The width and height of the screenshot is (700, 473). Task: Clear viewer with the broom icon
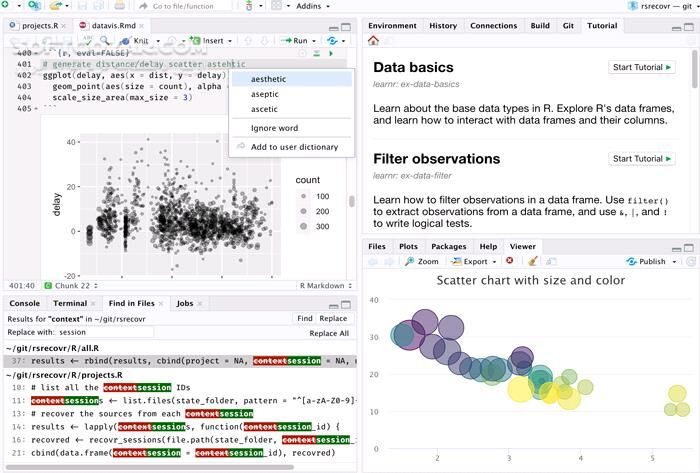click(x=532, y=262)
